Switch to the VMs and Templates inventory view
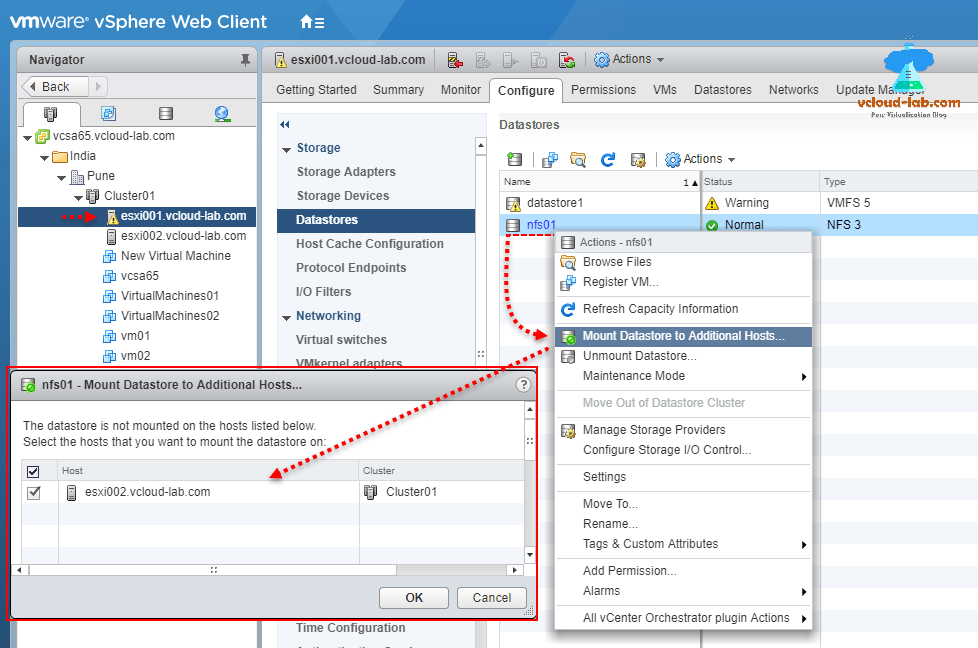The width and height of the screenshot is (978, 648). click(x=108, y=113)
